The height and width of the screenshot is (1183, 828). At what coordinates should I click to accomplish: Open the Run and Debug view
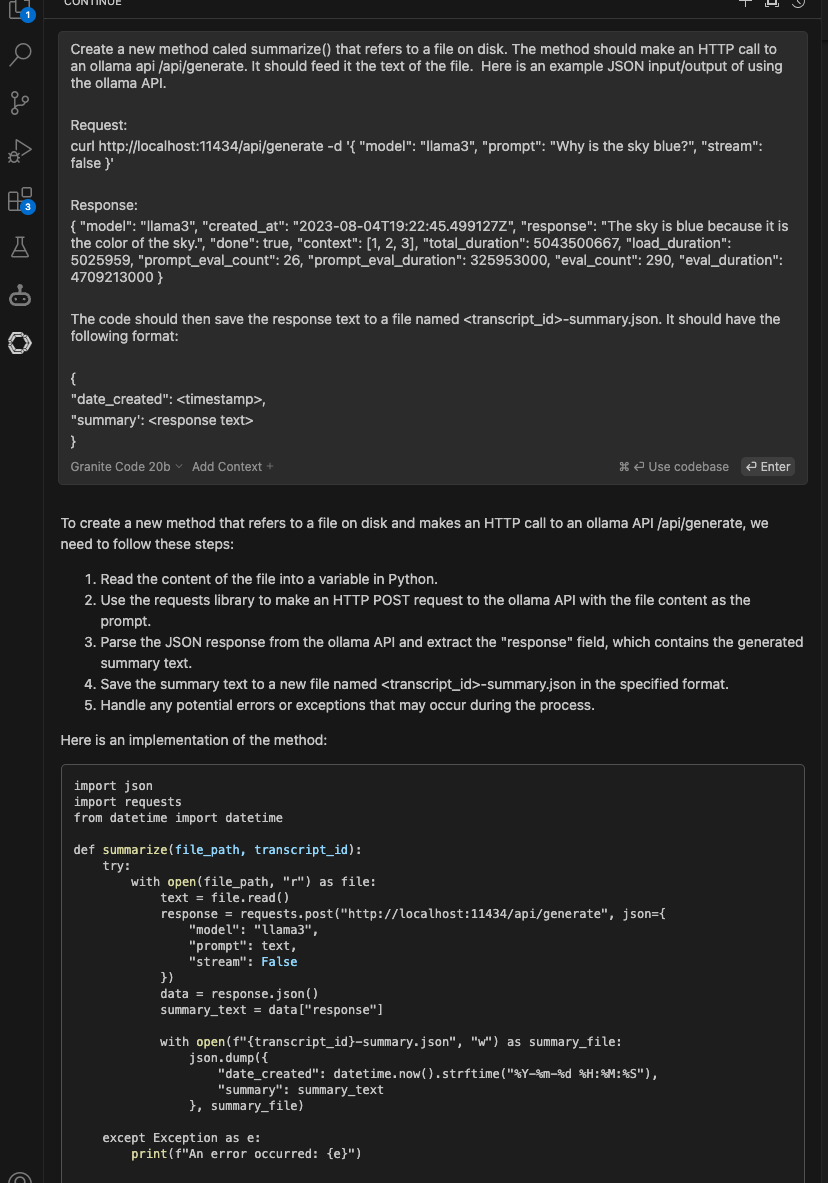(x=19, y=151)
